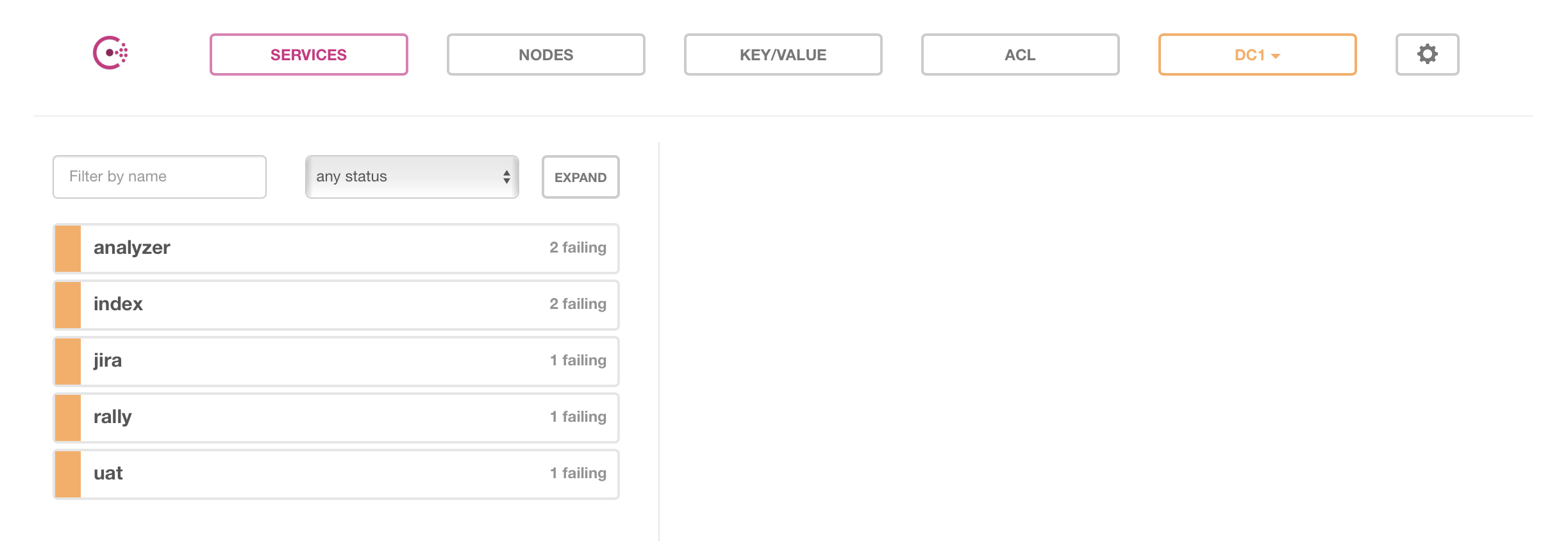The width and height of the screenshot is (1568, 541).
Task: Open the rally service
Action: [x=349, y=417]
